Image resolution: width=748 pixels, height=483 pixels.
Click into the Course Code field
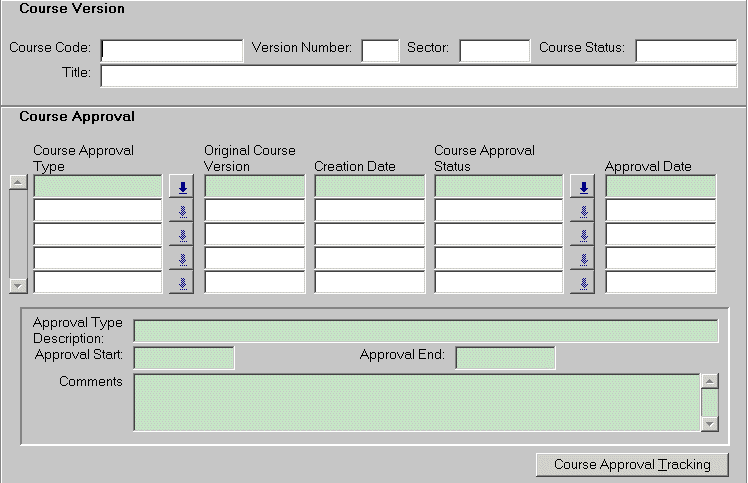coord(171,51)
